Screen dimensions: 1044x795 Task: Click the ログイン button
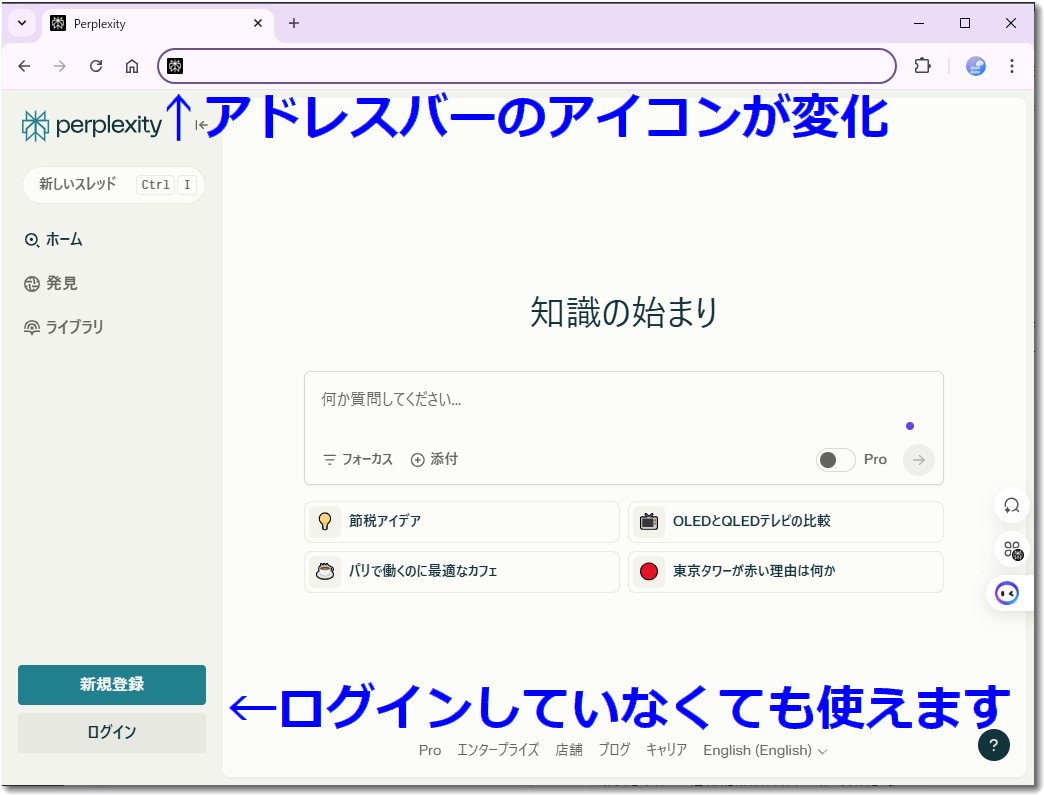pyautogui.click(x=112, y=732)
